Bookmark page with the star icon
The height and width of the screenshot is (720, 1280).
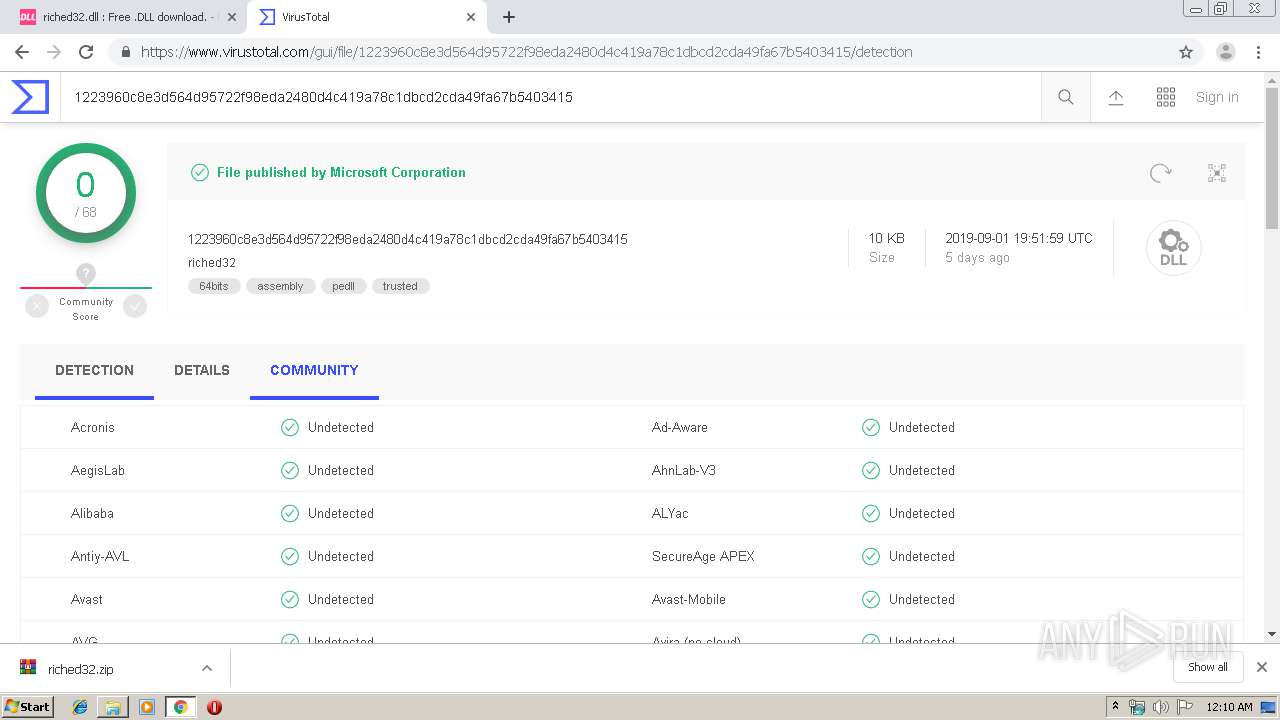(1186, 52)
